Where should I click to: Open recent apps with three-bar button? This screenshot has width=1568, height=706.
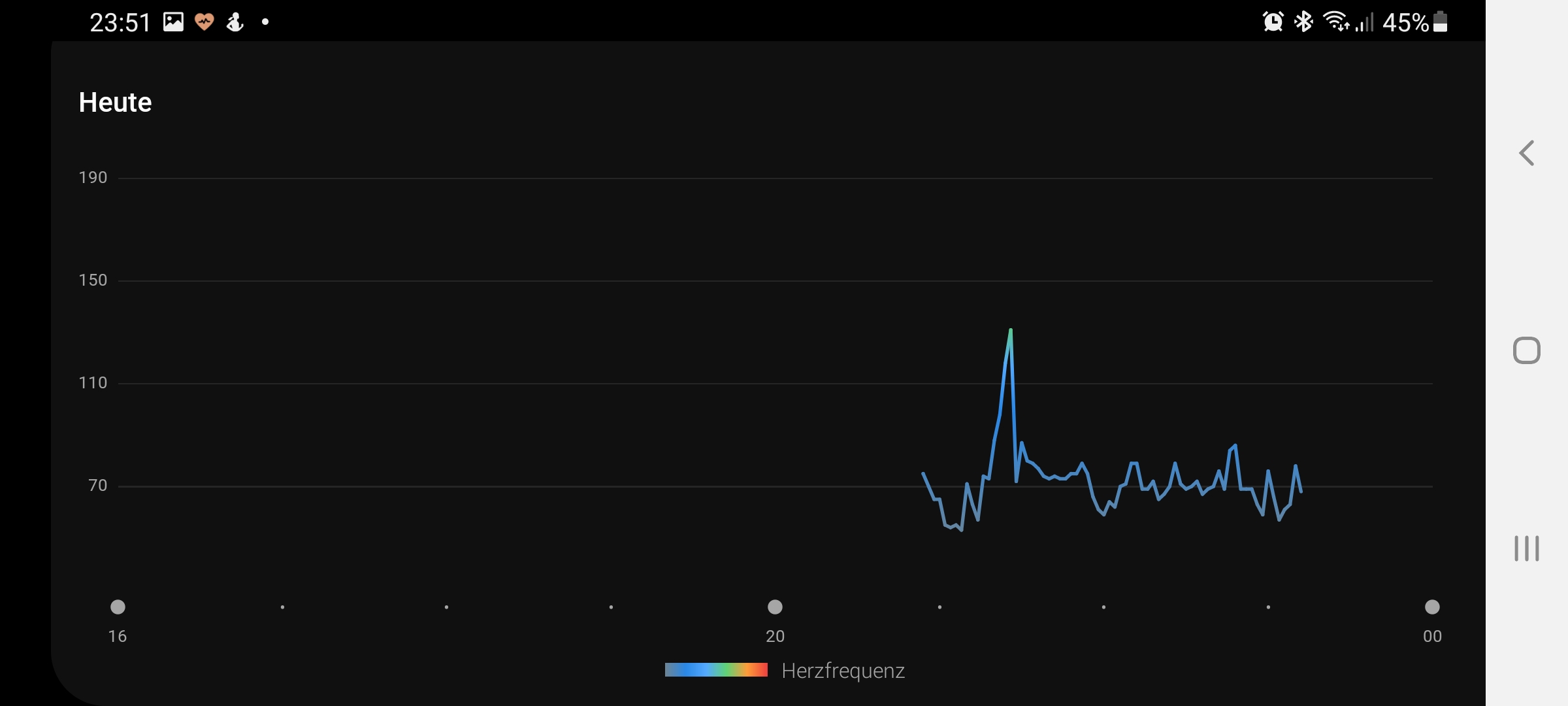click(1526, 548)
